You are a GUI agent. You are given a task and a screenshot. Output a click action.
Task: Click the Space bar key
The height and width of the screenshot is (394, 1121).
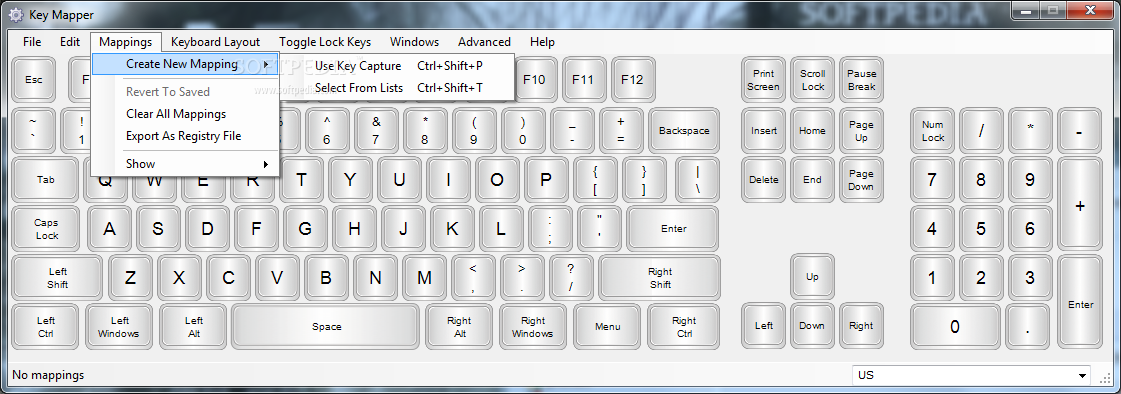tap(326, 327)
